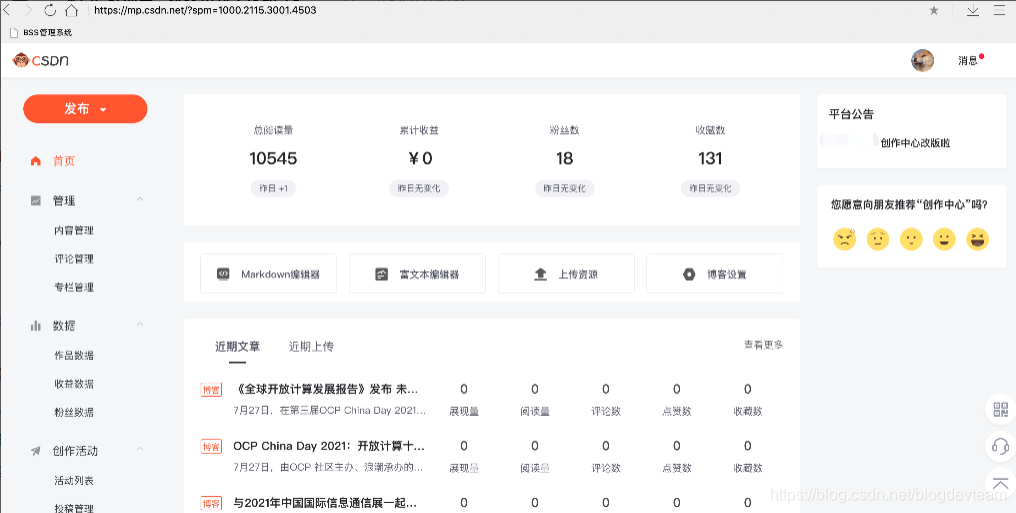
Task: Select the smiling face rating
Action: (944, 239)
